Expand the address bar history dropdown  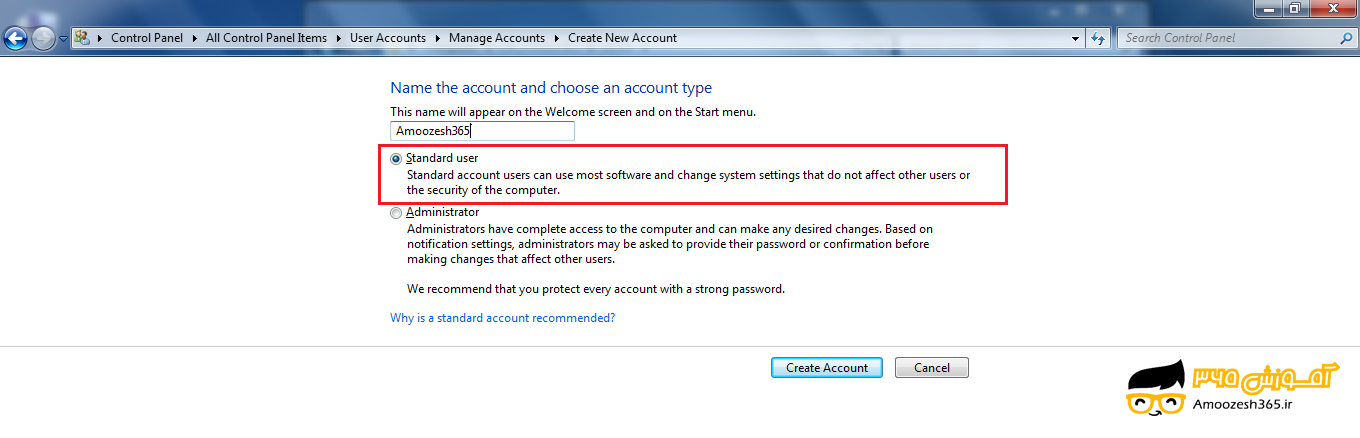pyautogui.click(x=1076, y=38)
